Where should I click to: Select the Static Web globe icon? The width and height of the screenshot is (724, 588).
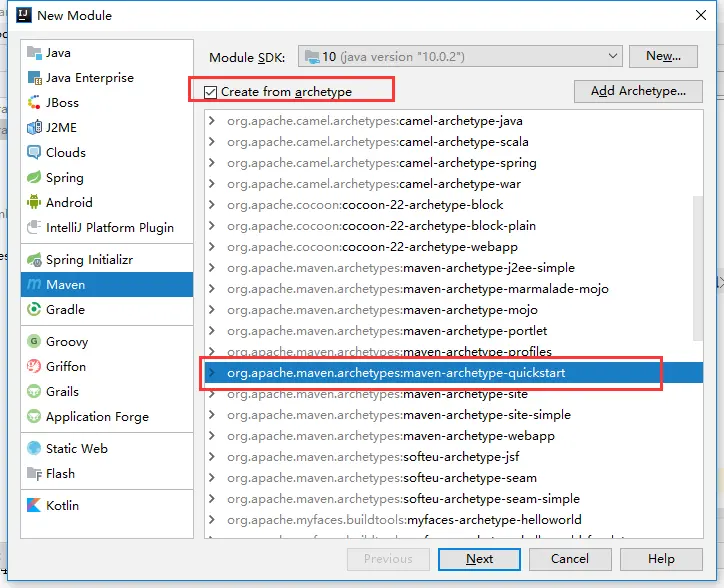pyautogui.click(x=34, y=448)
